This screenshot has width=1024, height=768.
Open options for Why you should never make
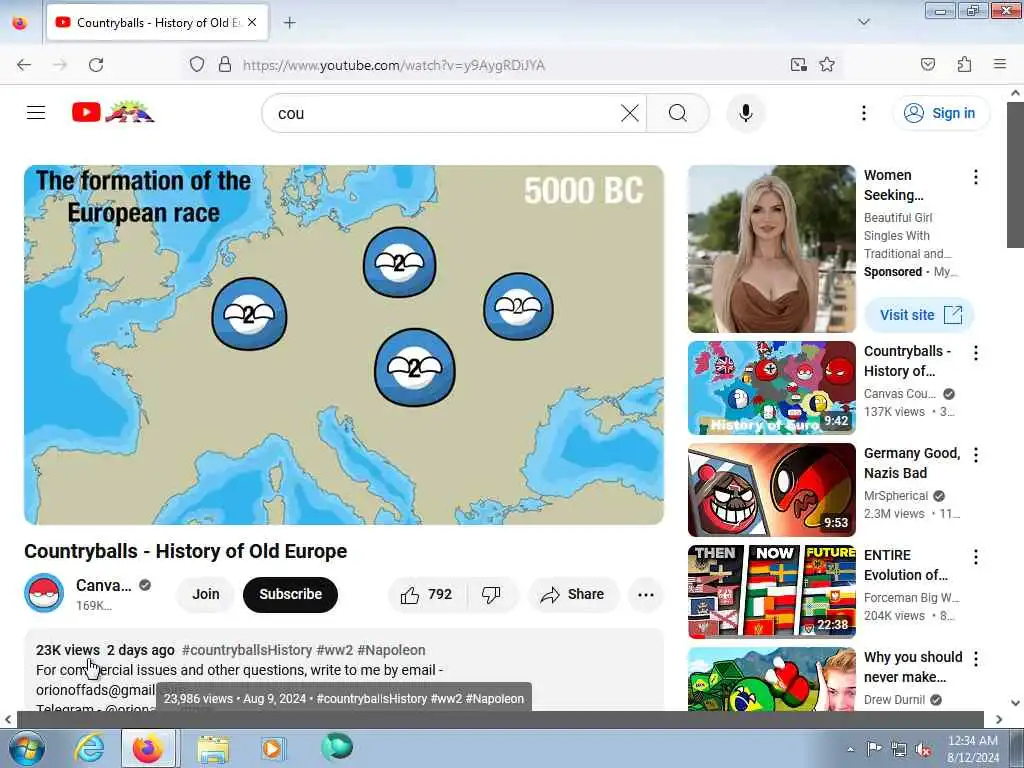coord(976,659)
